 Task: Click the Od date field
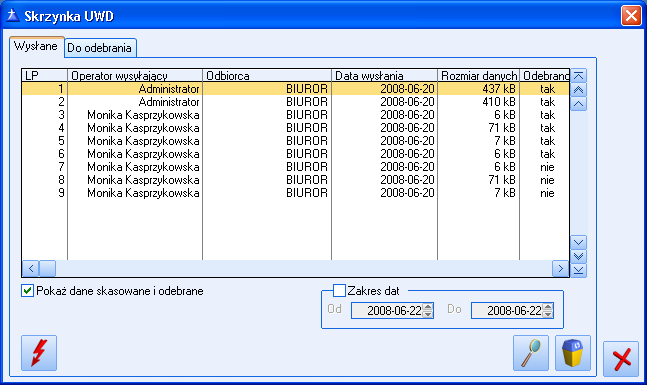[387, 310]
